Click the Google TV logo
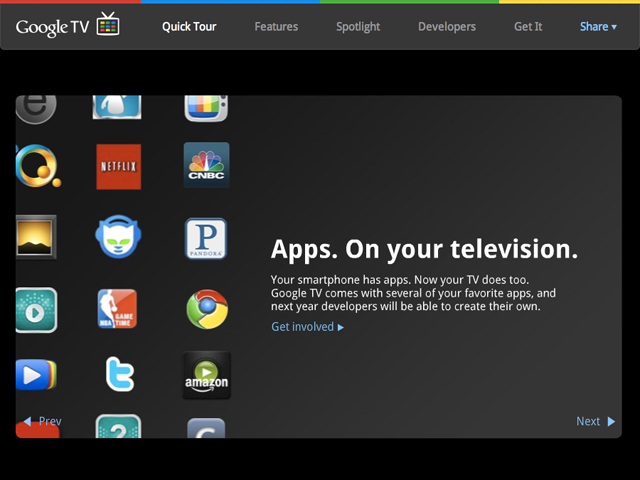This screenshot has height=480, width=640. point(67,25)
